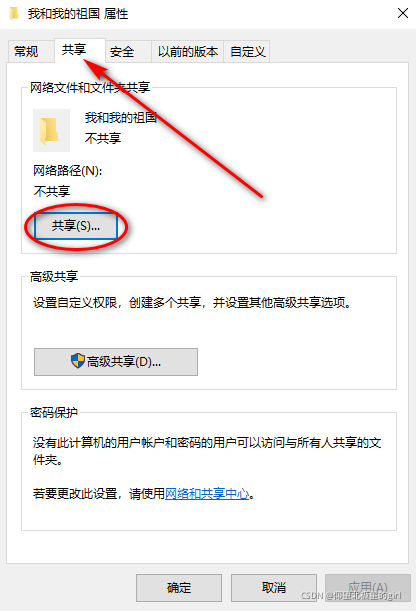Close the properties dialog with the X
416x611 pixels.
click(402, 13)
